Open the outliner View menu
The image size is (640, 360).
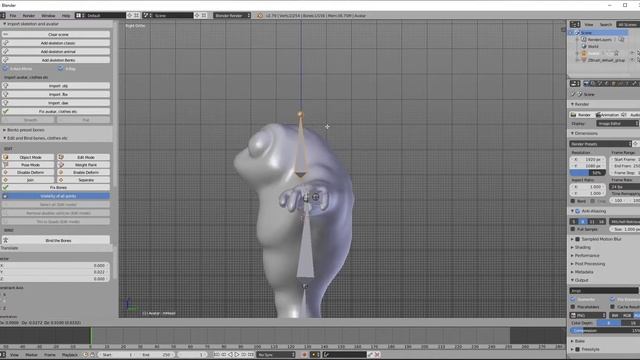click(x=589, y=24)
